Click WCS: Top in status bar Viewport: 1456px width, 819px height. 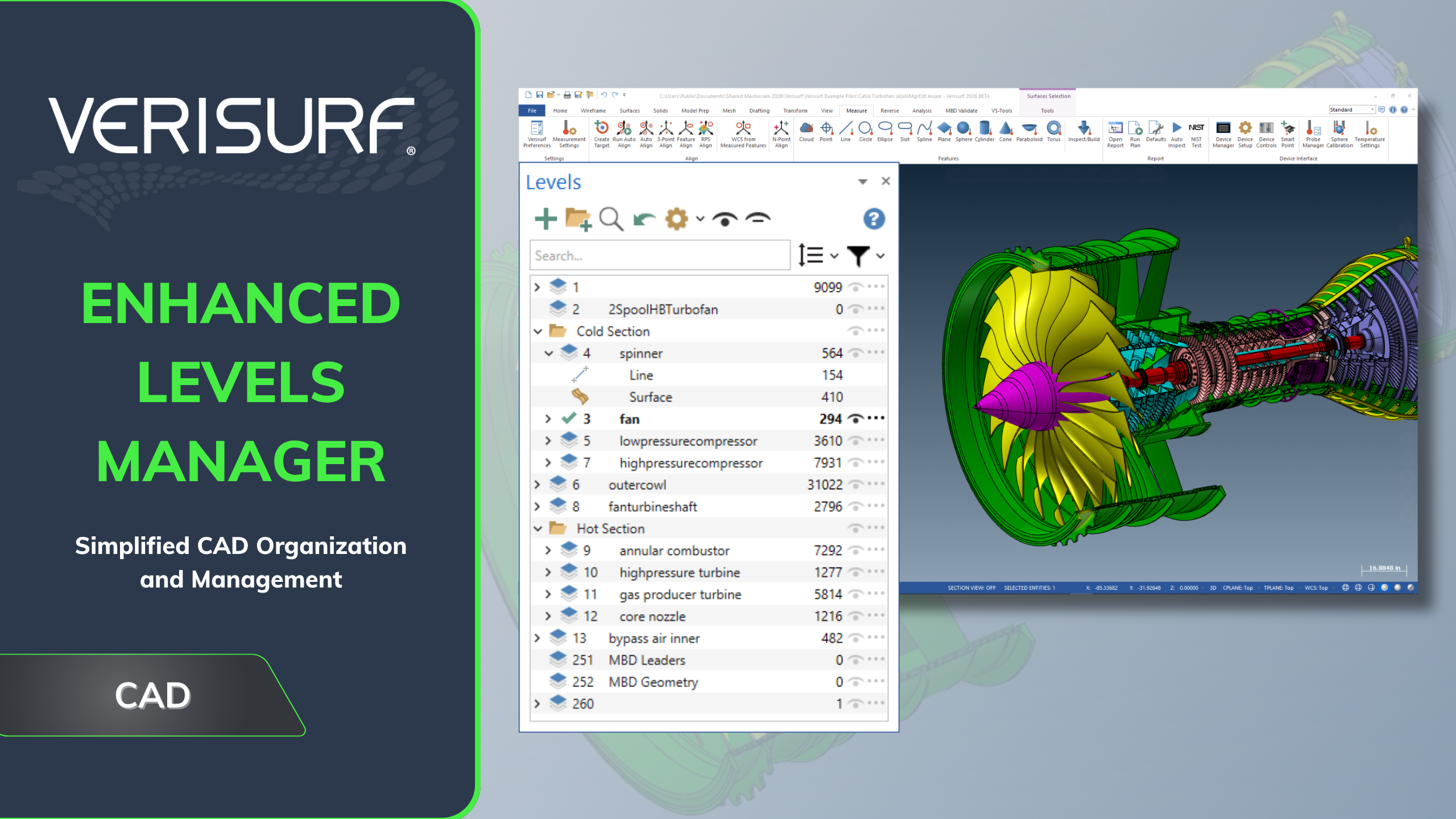[x=1316, y=588]
